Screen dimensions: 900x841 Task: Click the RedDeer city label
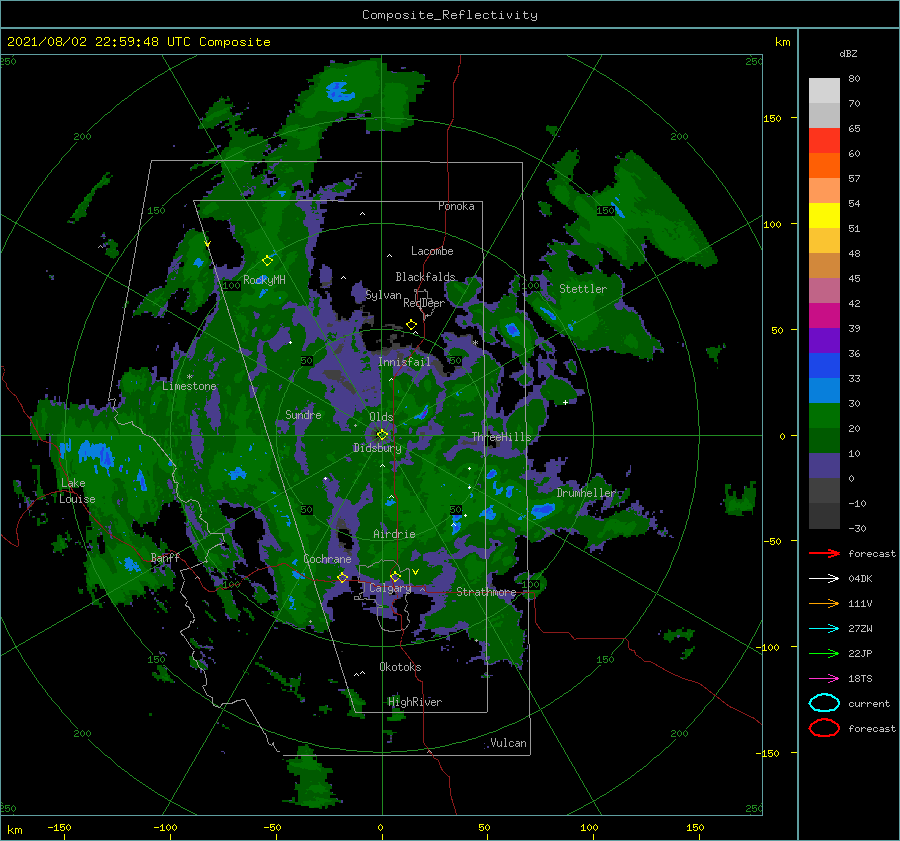click(424, 303)
